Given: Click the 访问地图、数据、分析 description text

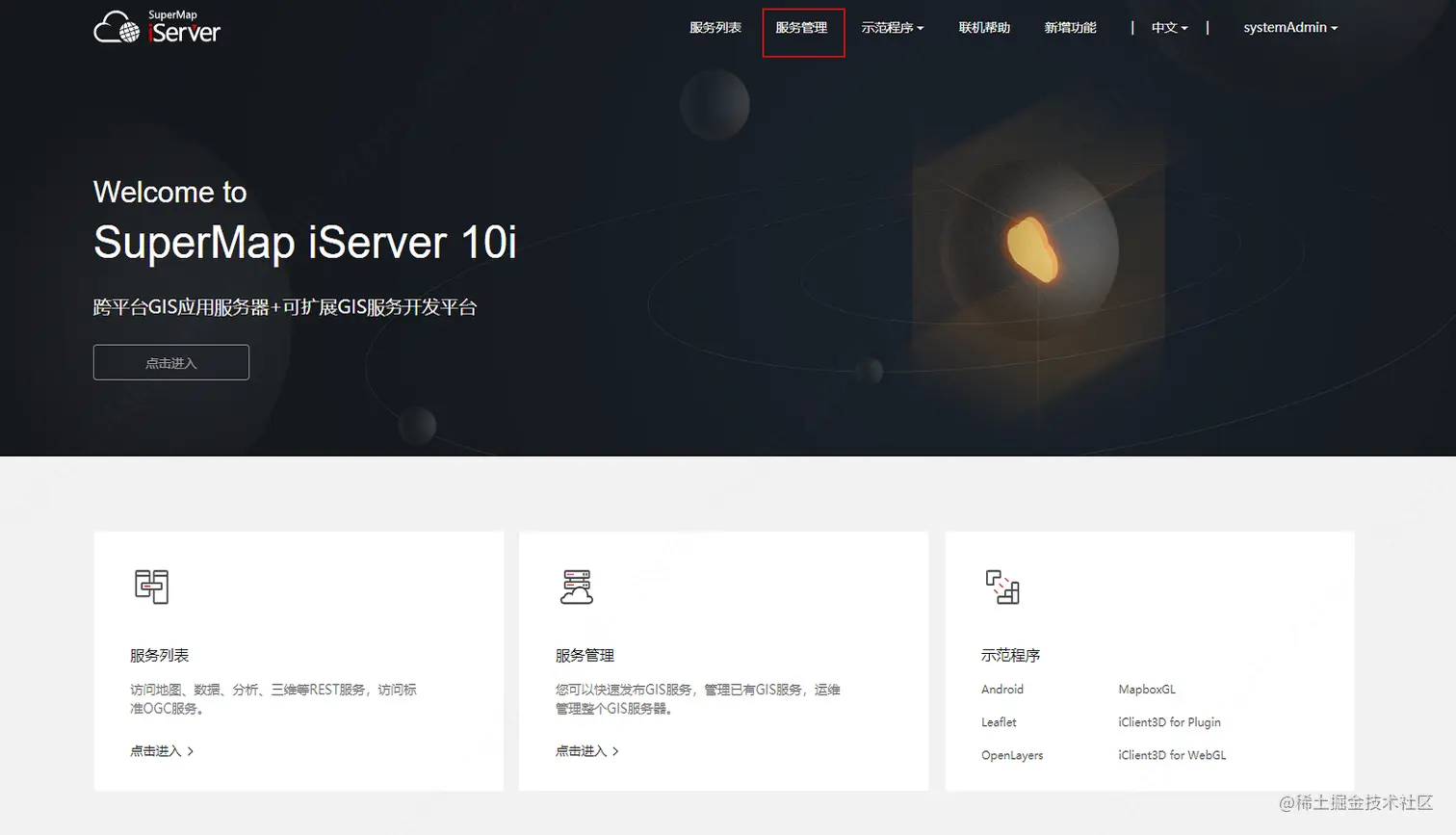Looking at the screenshot, I should [x=273, y=699].
